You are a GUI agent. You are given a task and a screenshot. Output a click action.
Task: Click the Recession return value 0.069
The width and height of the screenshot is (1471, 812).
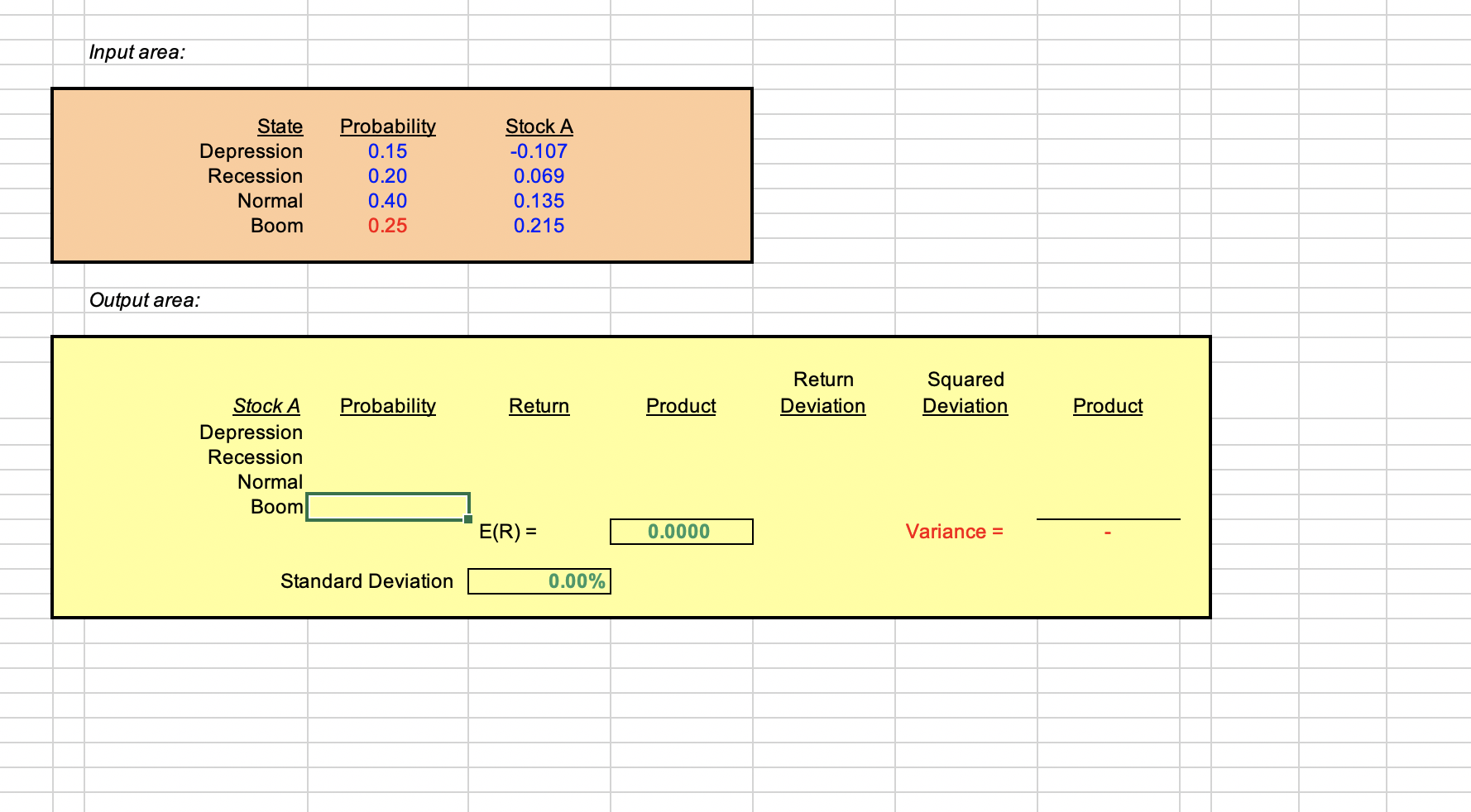(539, 176)
